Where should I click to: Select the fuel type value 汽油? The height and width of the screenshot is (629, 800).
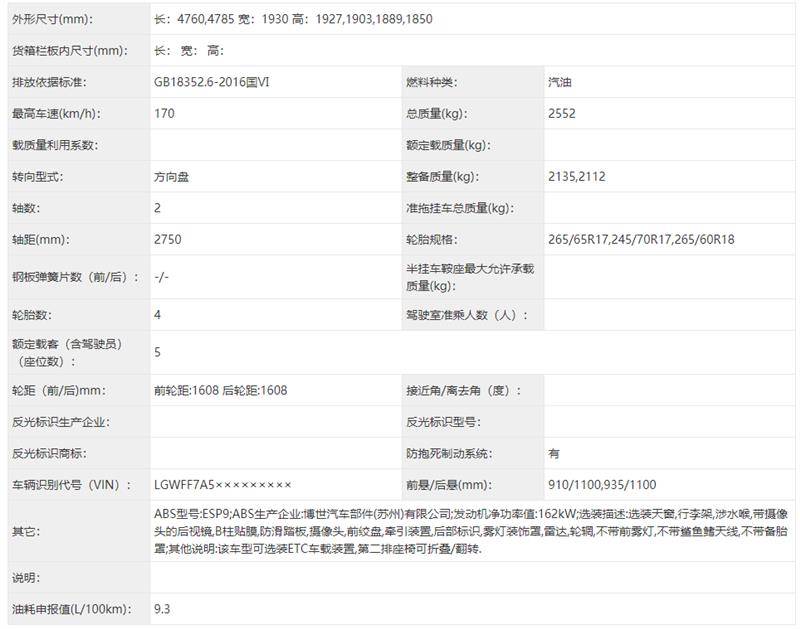pyautogui.click(x=560, y=82)
